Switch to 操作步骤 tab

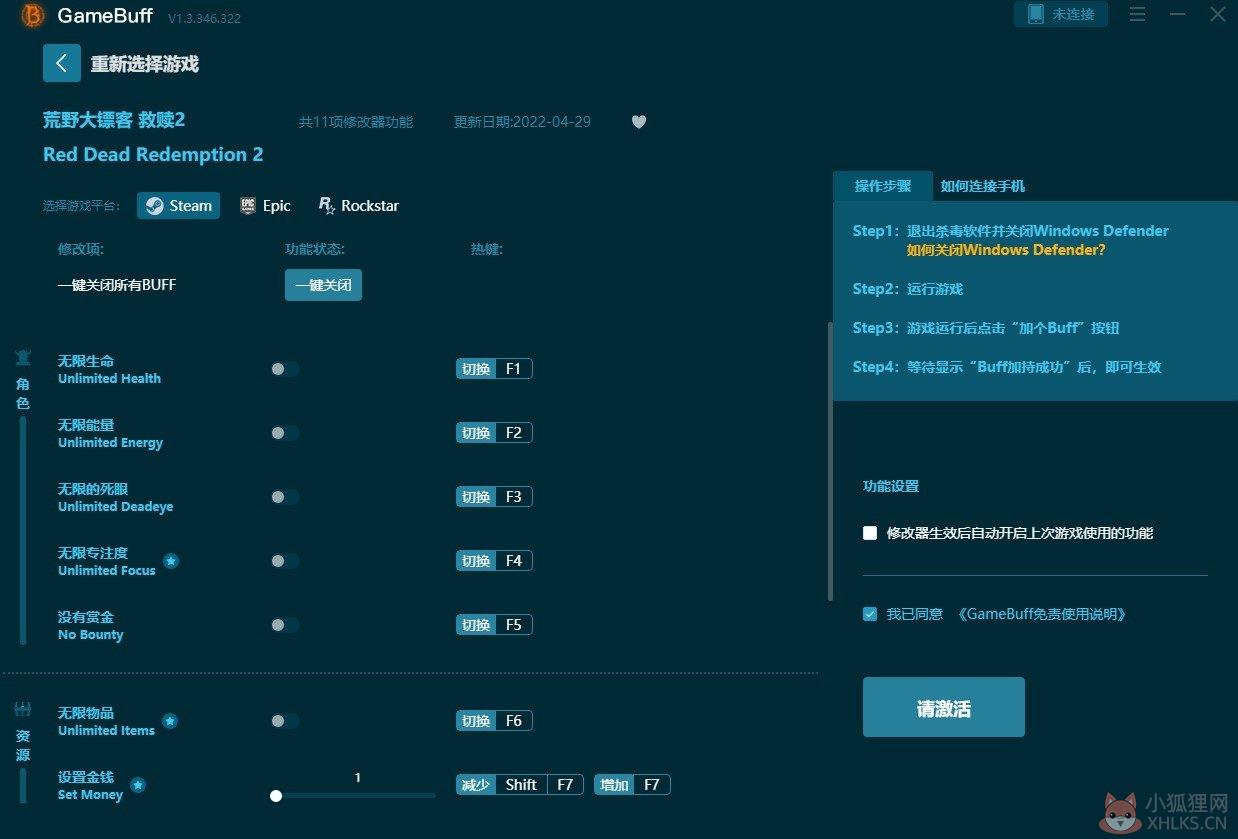tap(882, 186)
